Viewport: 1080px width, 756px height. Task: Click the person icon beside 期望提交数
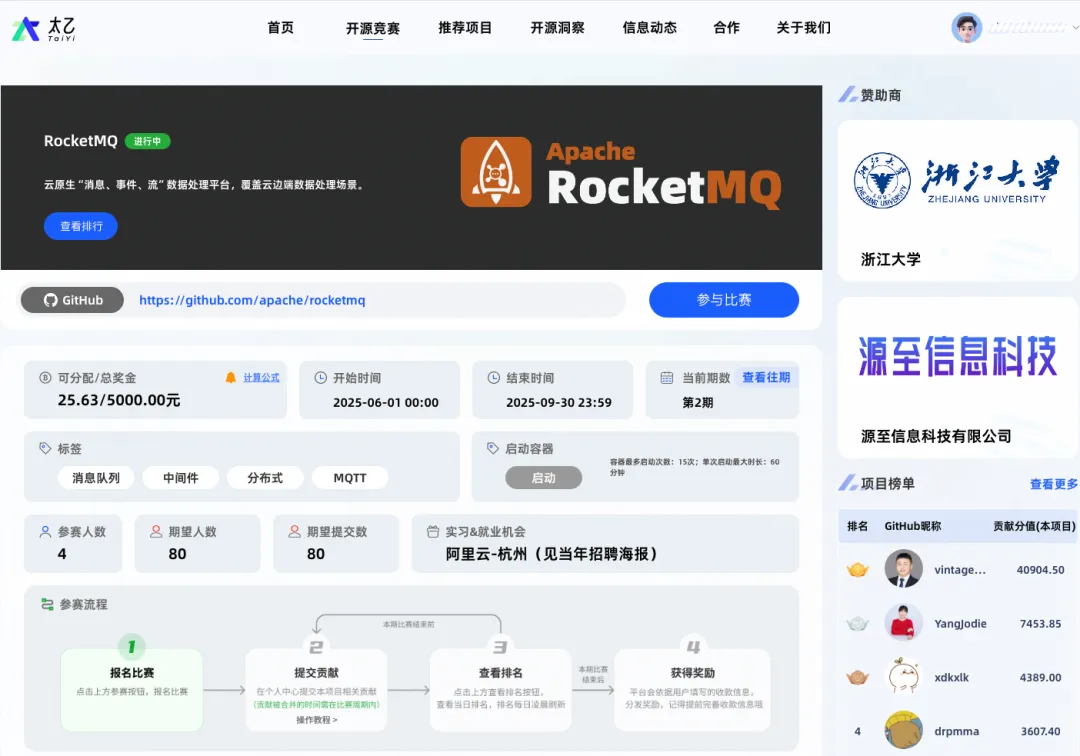pos(295,532)
